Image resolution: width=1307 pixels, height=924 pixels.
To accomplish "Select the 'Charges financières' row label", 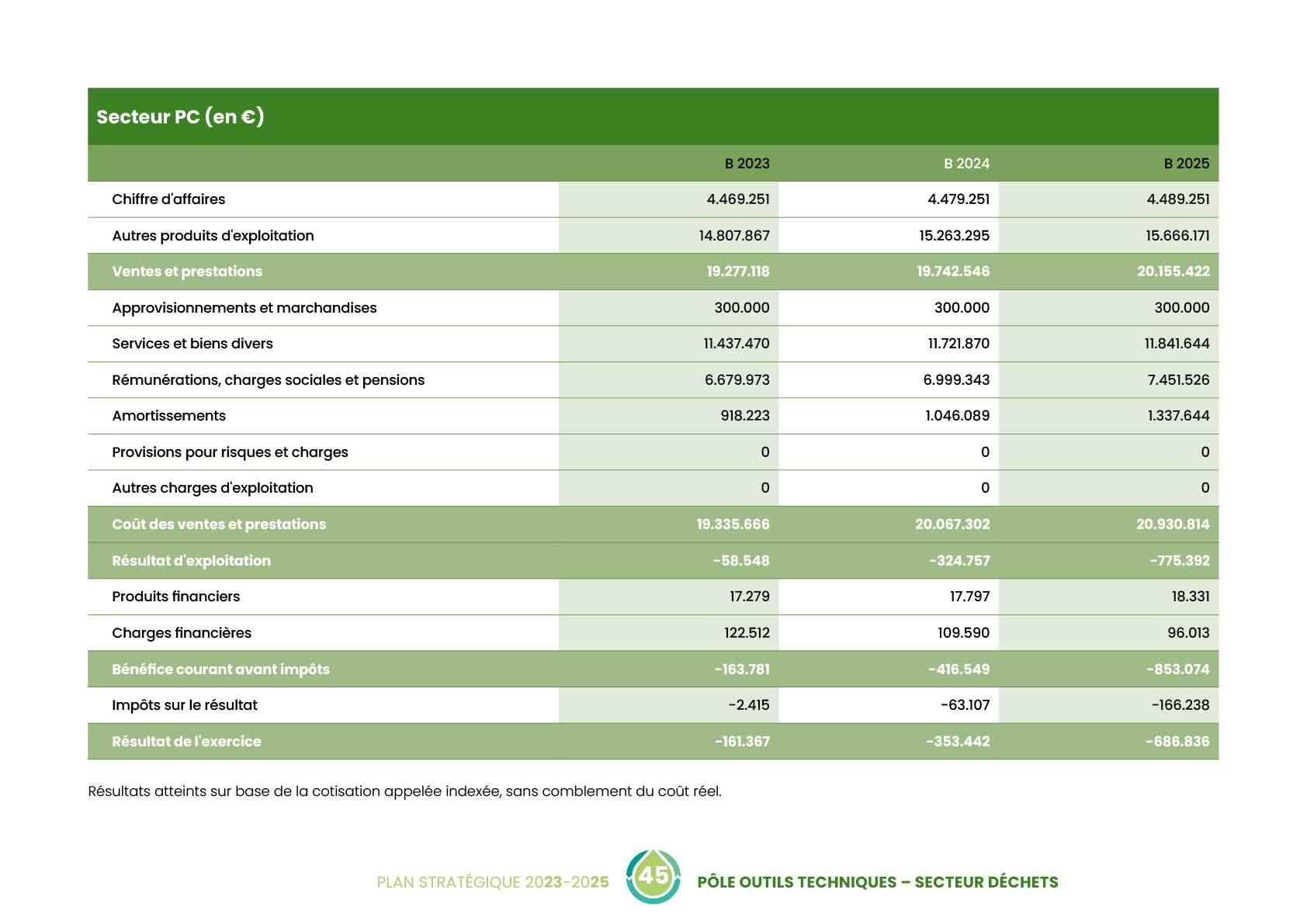I will [182, 633].
